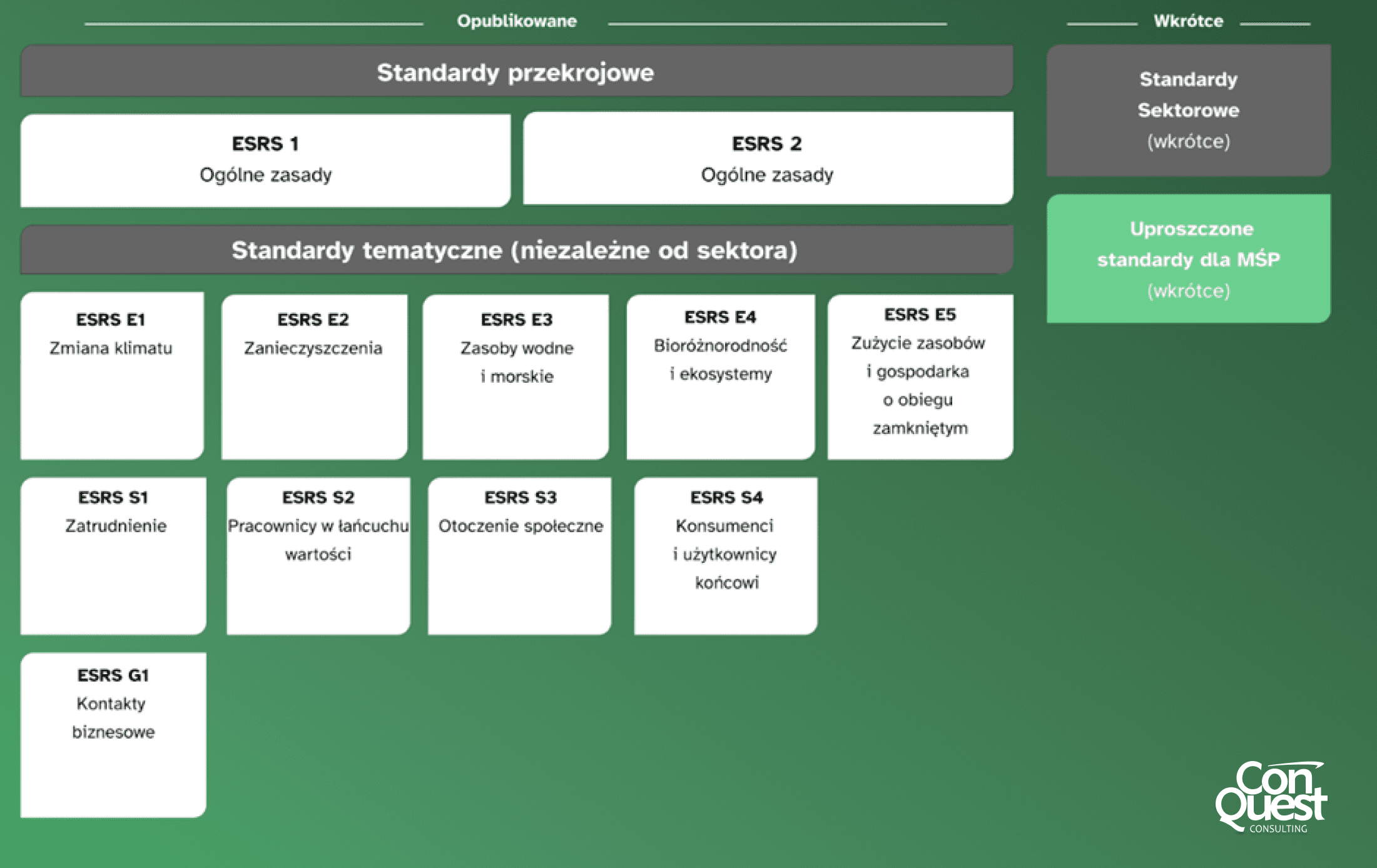Open the ESRS S1 Zatrudnienie tile
Viewport: 1377px width, 868px height.
113,556
